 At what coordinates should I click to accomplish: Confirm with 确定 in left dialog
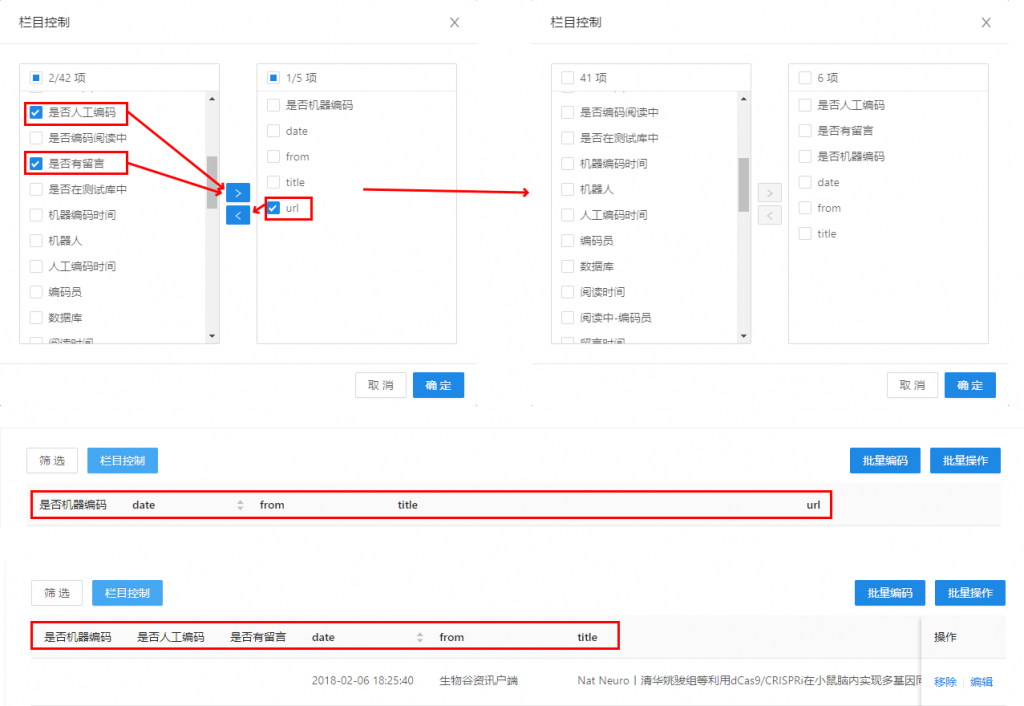click(x=438, y=386)
